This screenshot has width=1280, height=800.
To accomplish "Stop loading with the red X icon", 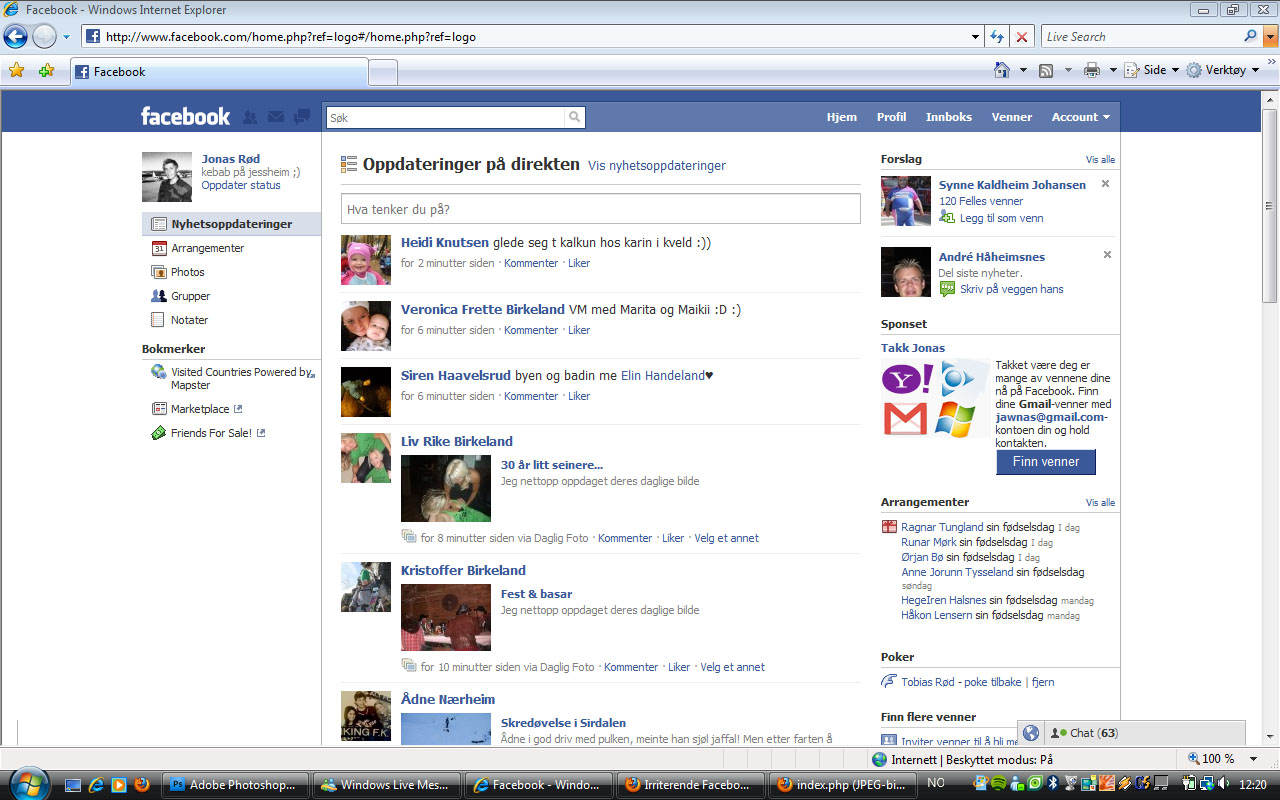I will coord(1021,37).
